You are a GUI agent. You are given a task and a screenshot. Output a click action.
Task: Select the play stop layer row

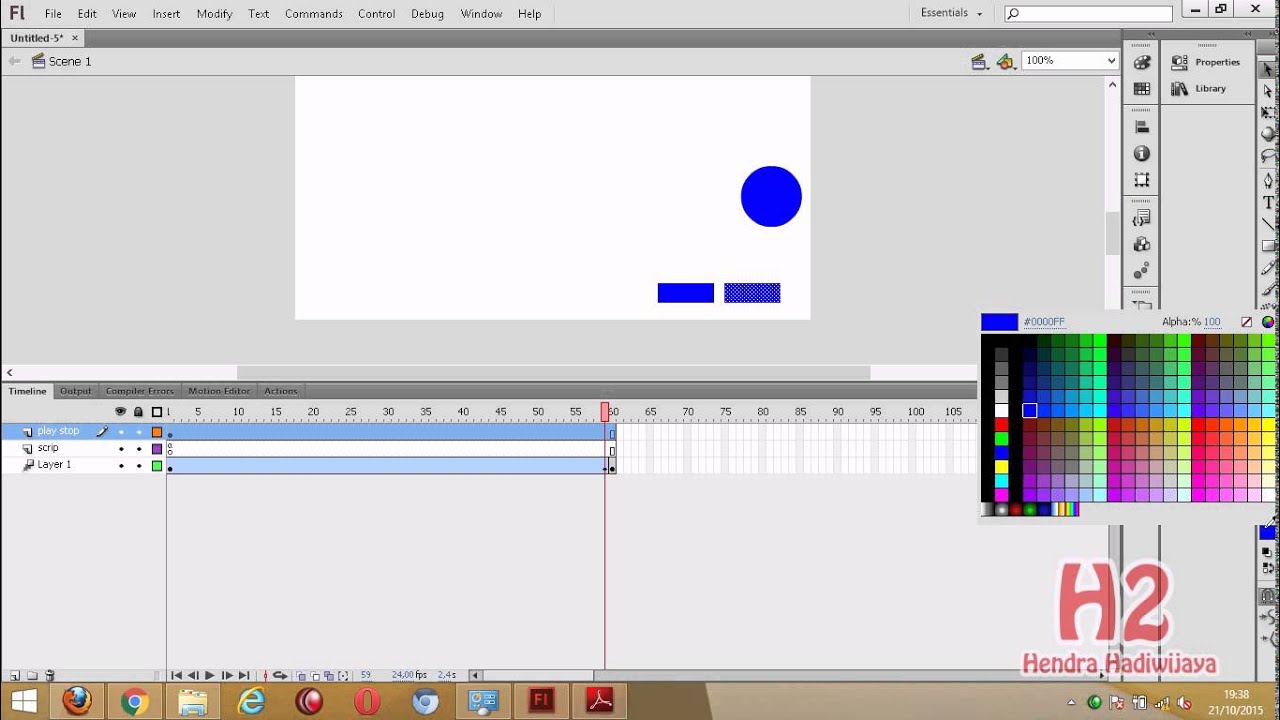[x=83, y=432]
